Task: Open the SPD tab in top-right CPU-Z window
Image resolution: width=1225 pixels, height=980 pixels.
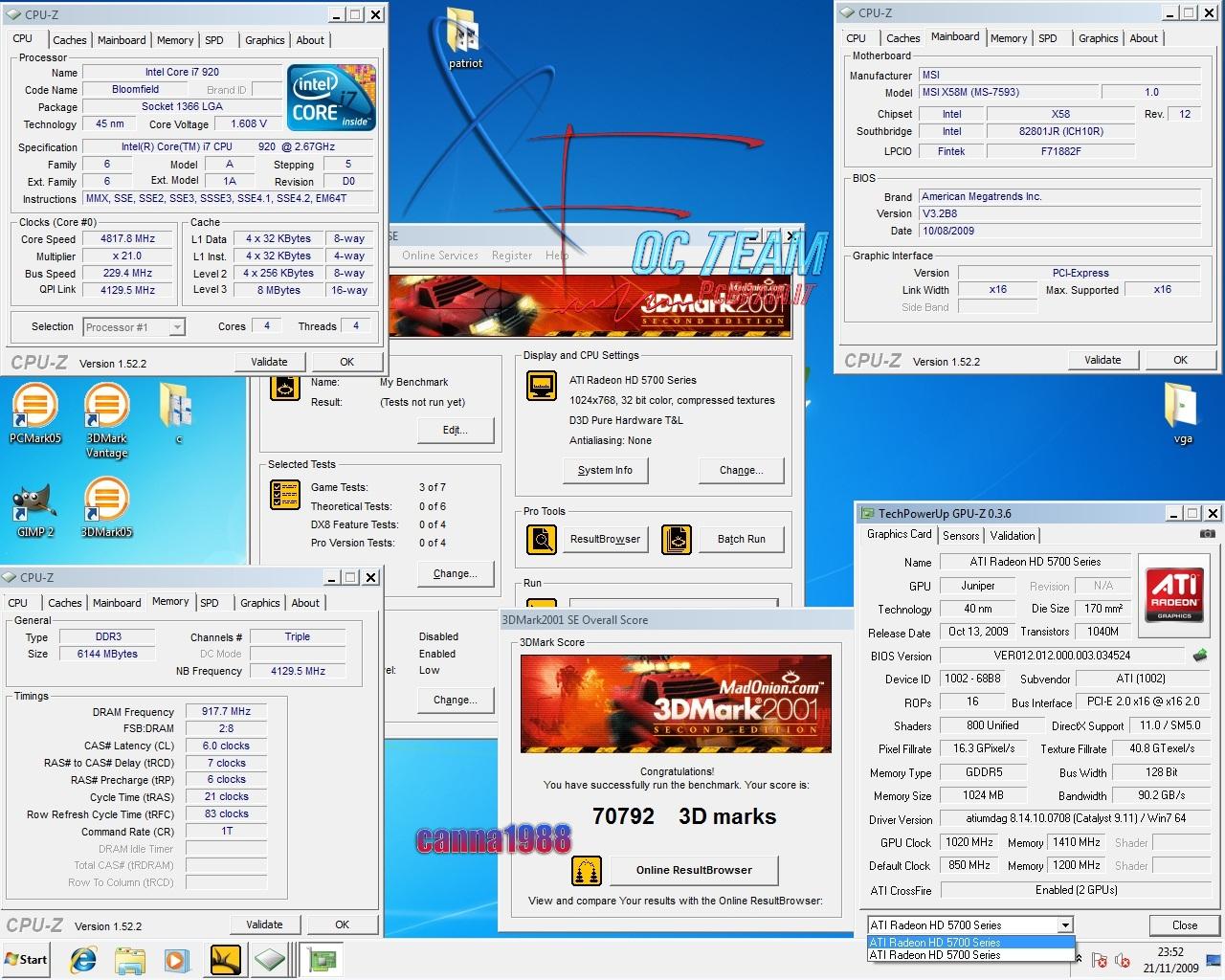Action: (x=1048, y=38)
